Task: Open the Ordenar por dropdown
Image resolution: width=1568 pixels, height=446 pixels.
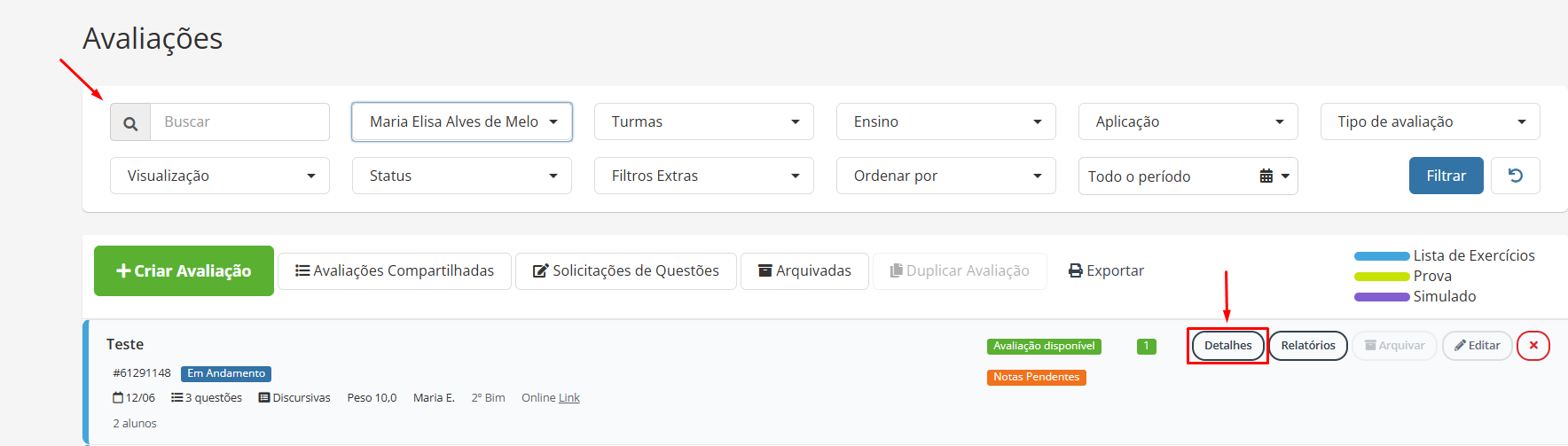Action: click(946, 176)
